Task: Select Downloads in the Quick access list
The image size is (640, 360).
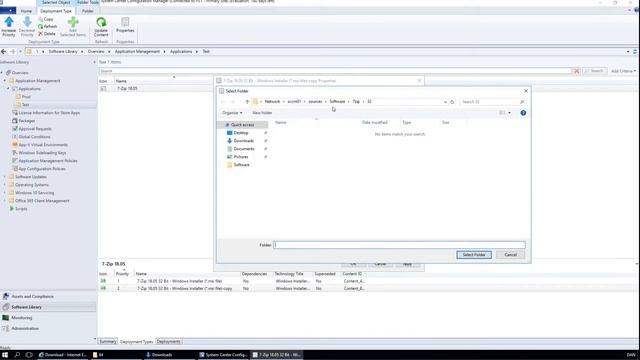Action: [244, 141]
